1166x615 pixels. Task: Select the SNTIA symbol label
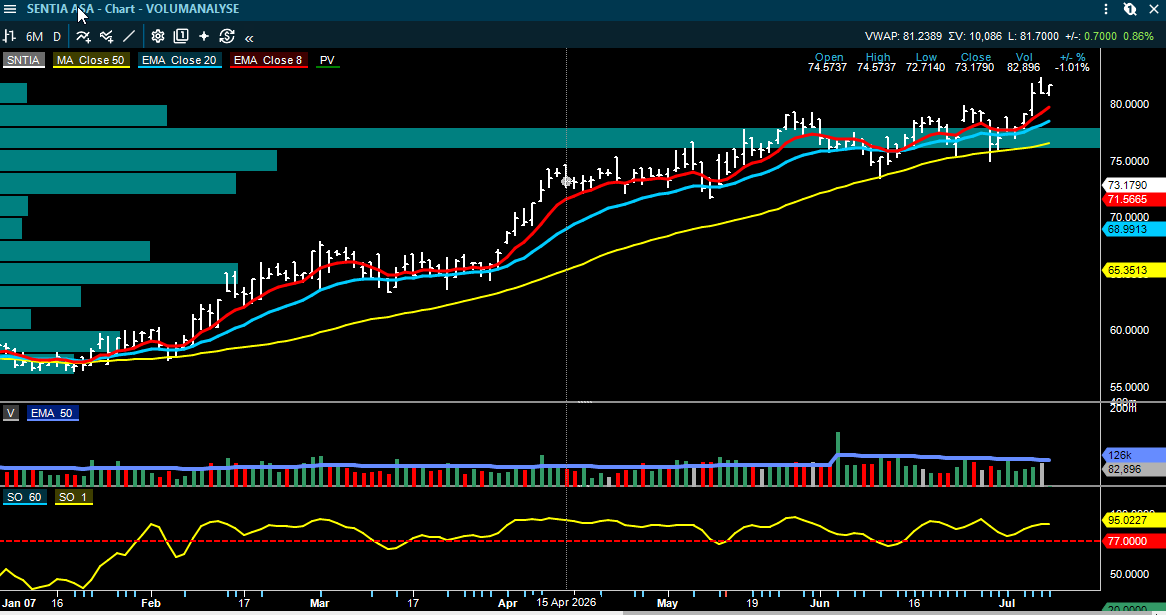pos(24,60)
